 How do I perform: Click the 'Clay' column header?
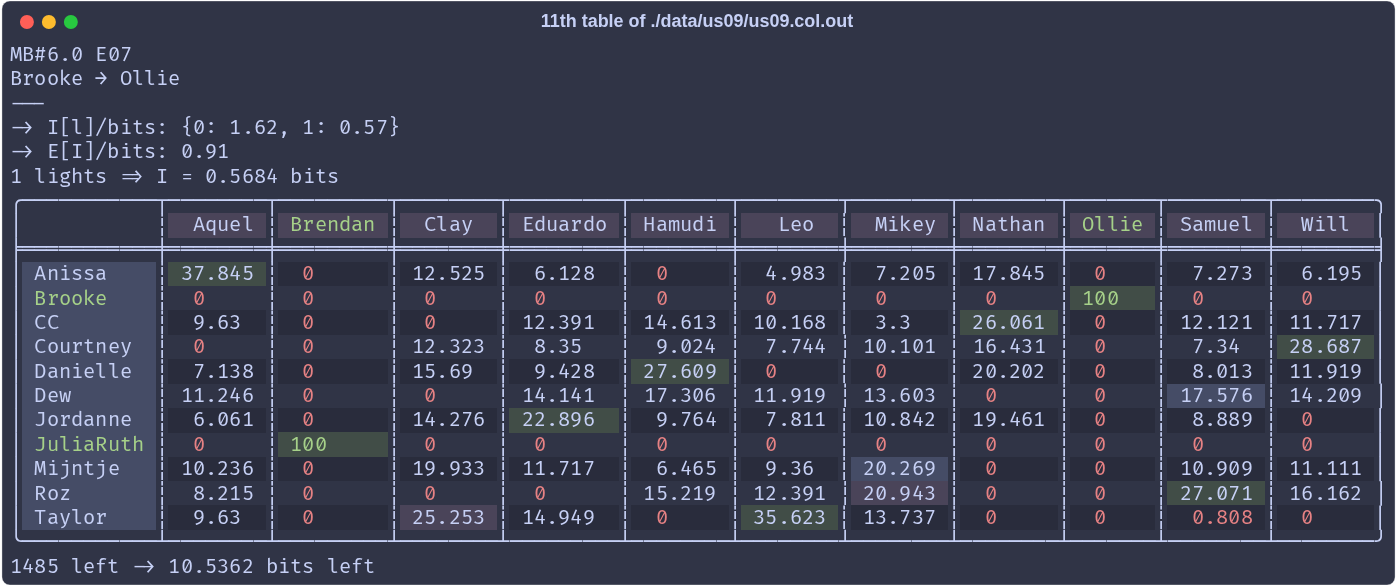(448, 224)
